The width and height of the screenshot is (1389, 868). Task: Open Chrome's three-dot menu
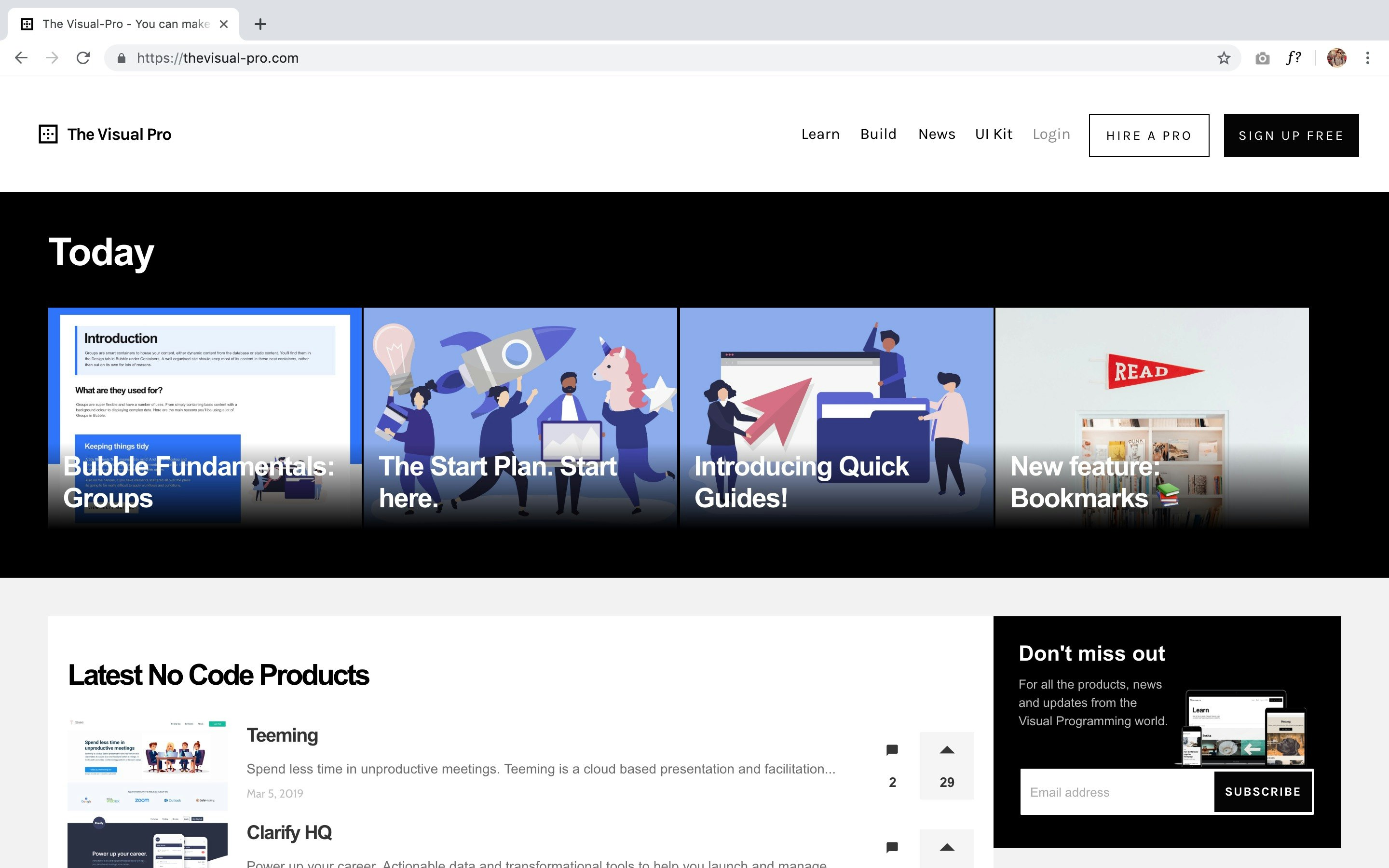[x=1368, y=57]
